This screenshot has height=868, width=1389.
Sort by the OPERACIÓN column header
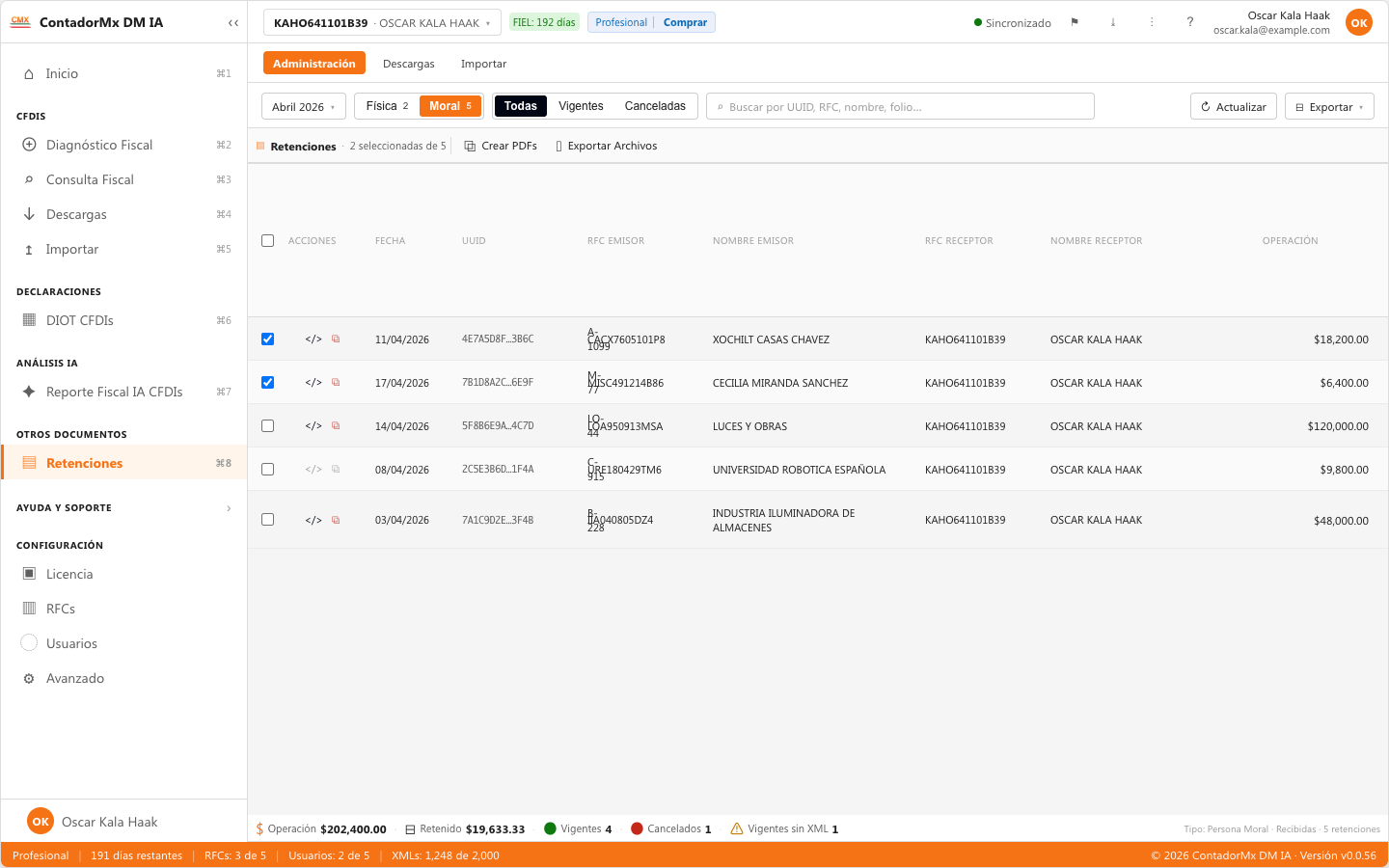1290,241
